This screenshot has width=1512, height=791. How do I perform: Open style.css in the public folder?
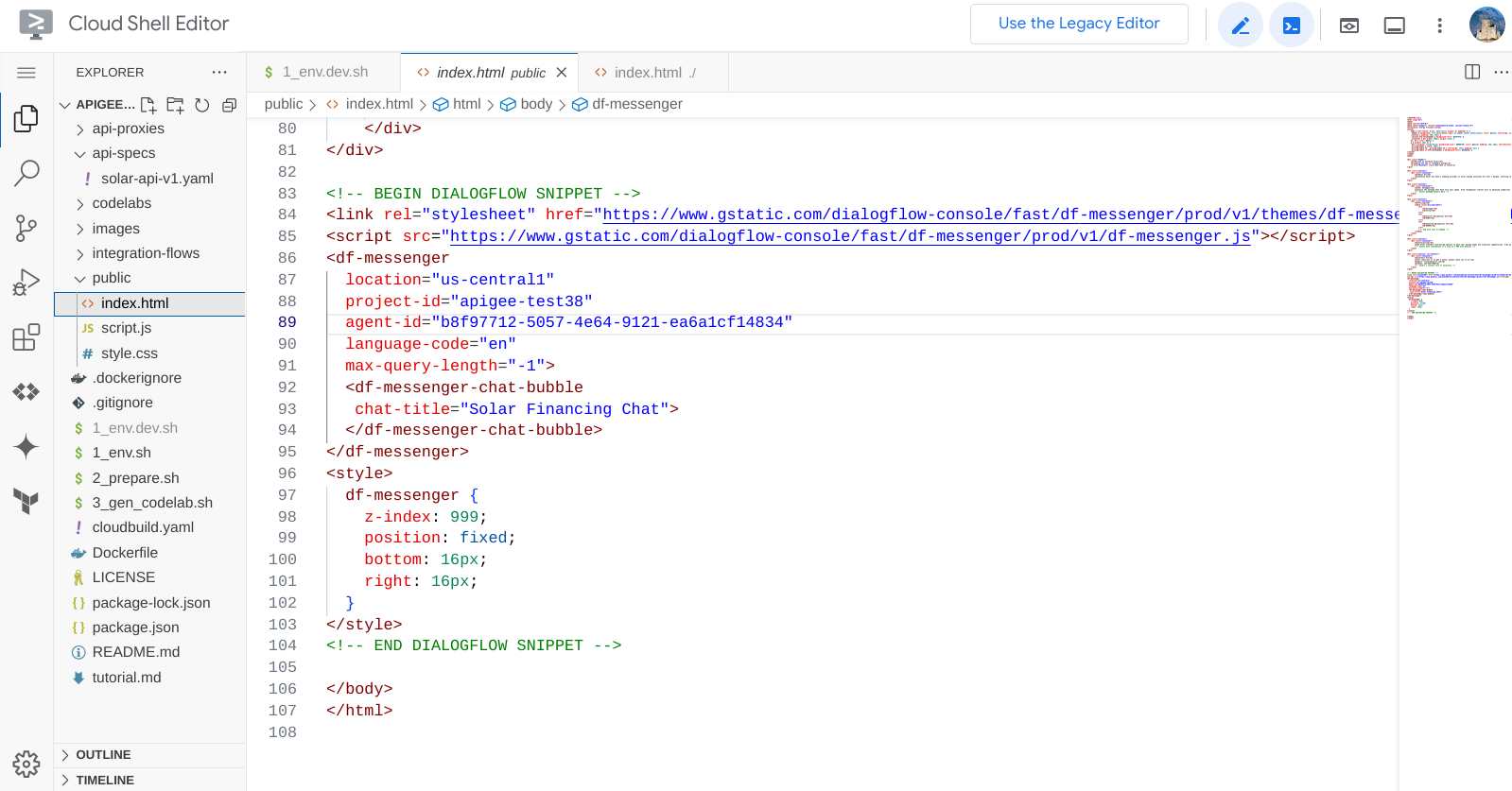[130, 353]
